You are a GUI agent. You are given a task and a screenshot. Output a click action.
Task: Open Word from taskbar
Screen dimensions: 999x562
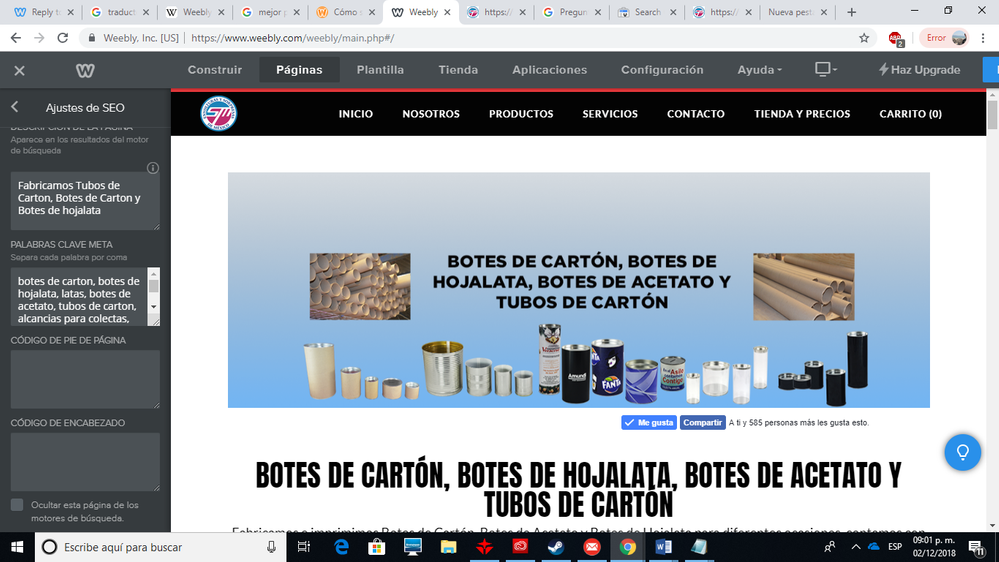(663, 547)
